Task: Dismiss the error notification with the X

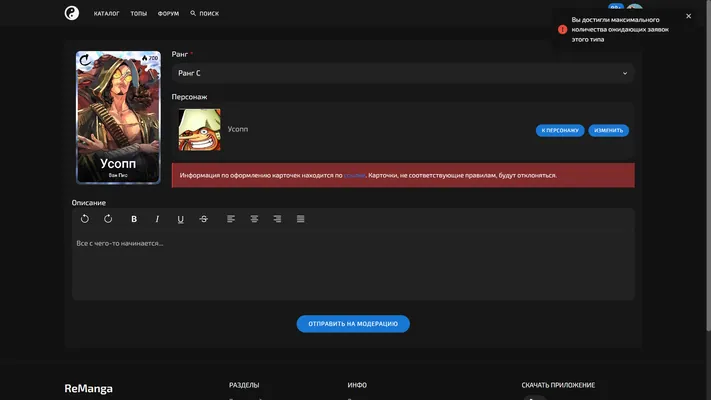Action: point(688,16)
